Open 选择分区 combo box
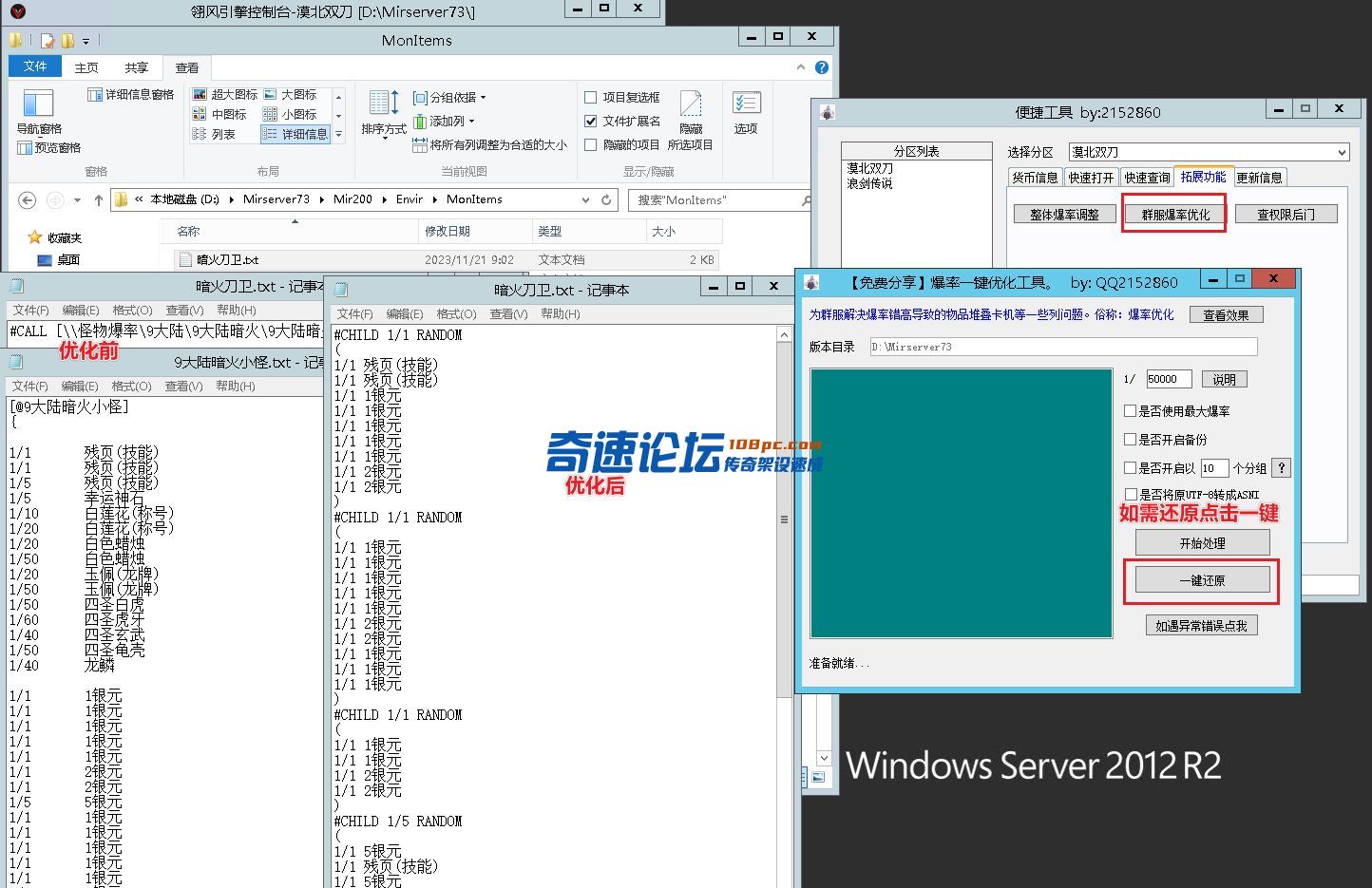The height and width of the screenshot is (888, 1372). click(1209, 152)
